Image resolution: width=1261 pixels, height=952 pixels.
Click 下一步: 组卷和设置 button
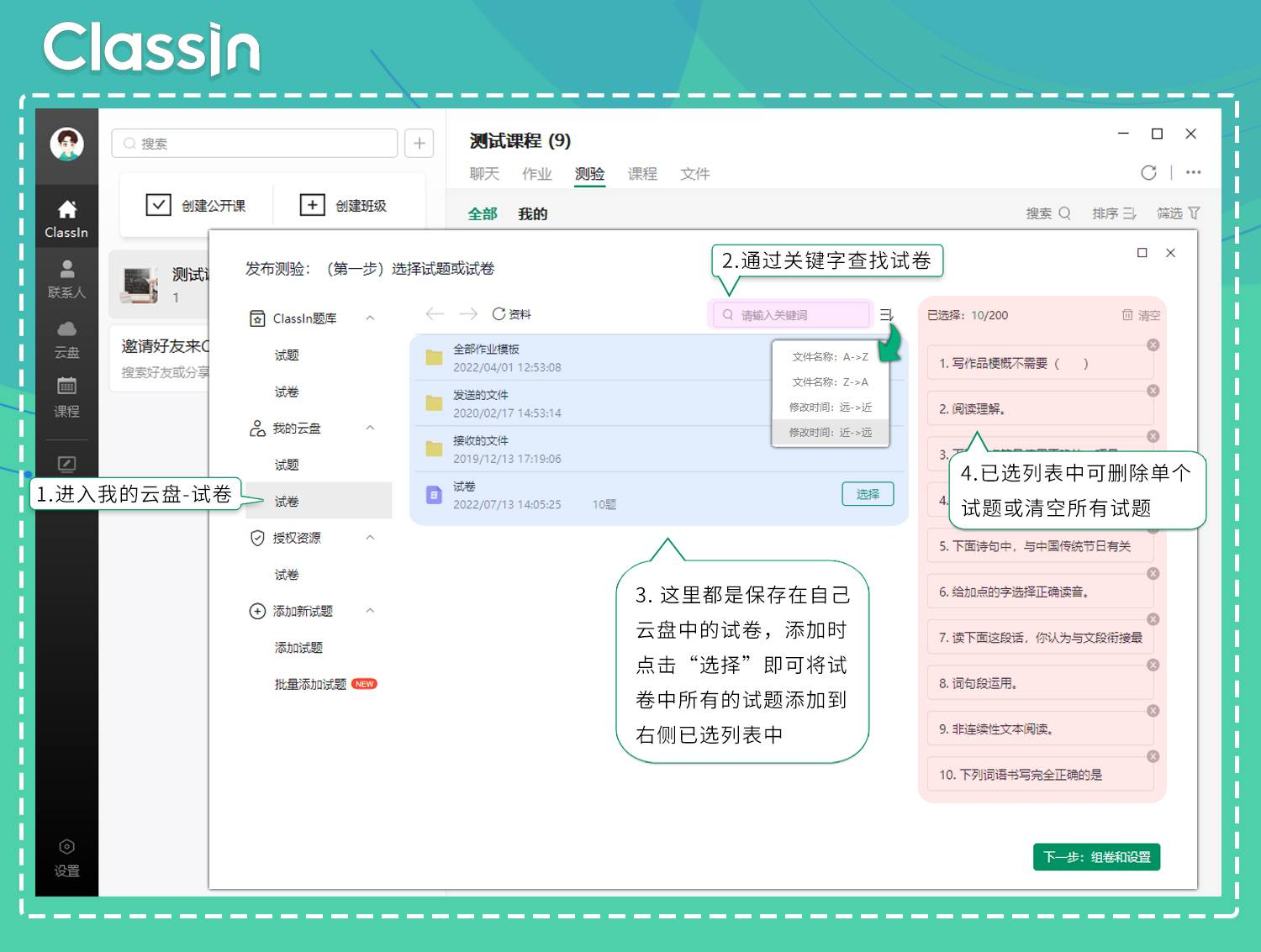[x=1096, y=856]
